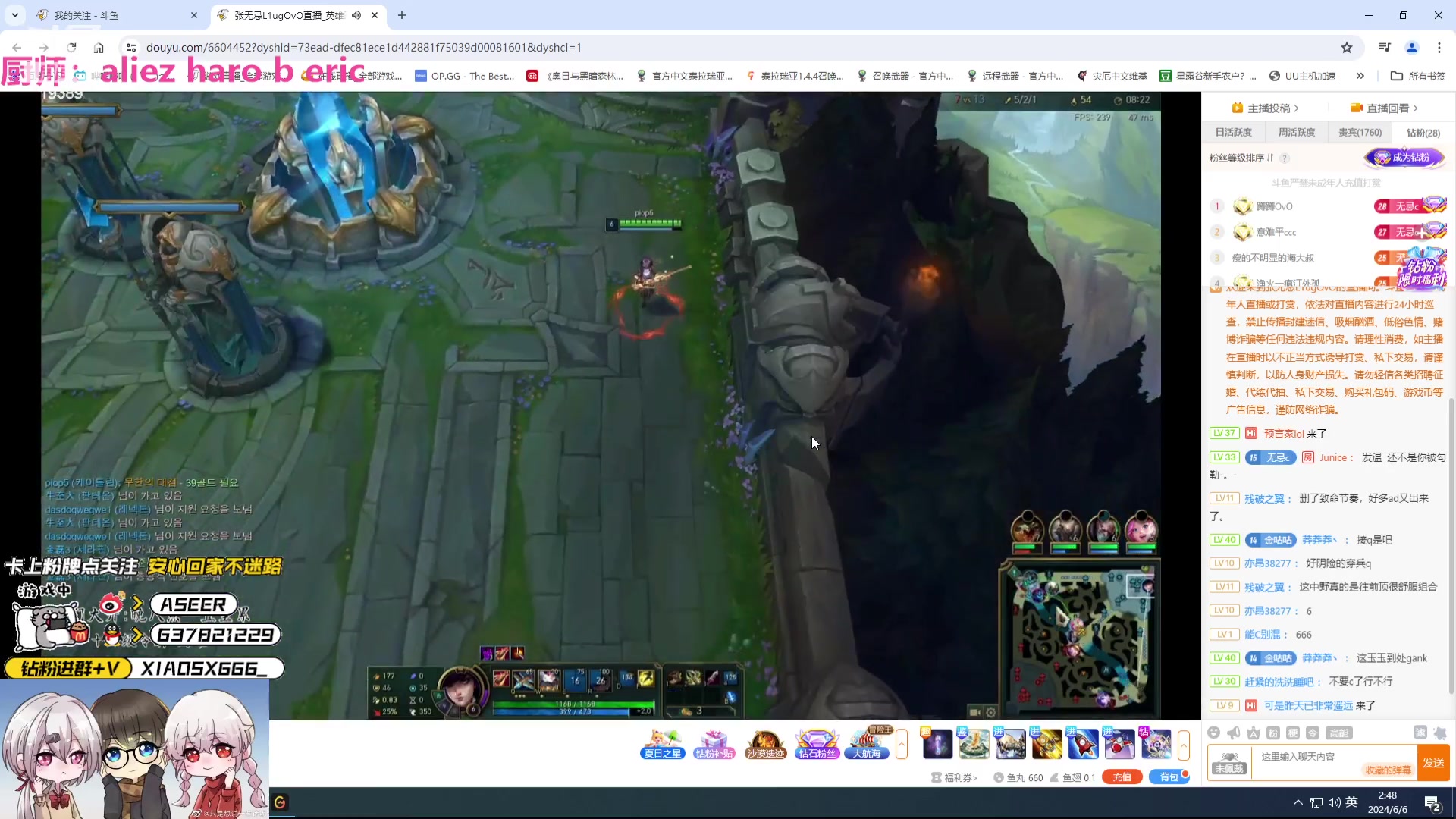Show hidden system tray icons
This screenshot has width=1456, height=819.
1298,802
